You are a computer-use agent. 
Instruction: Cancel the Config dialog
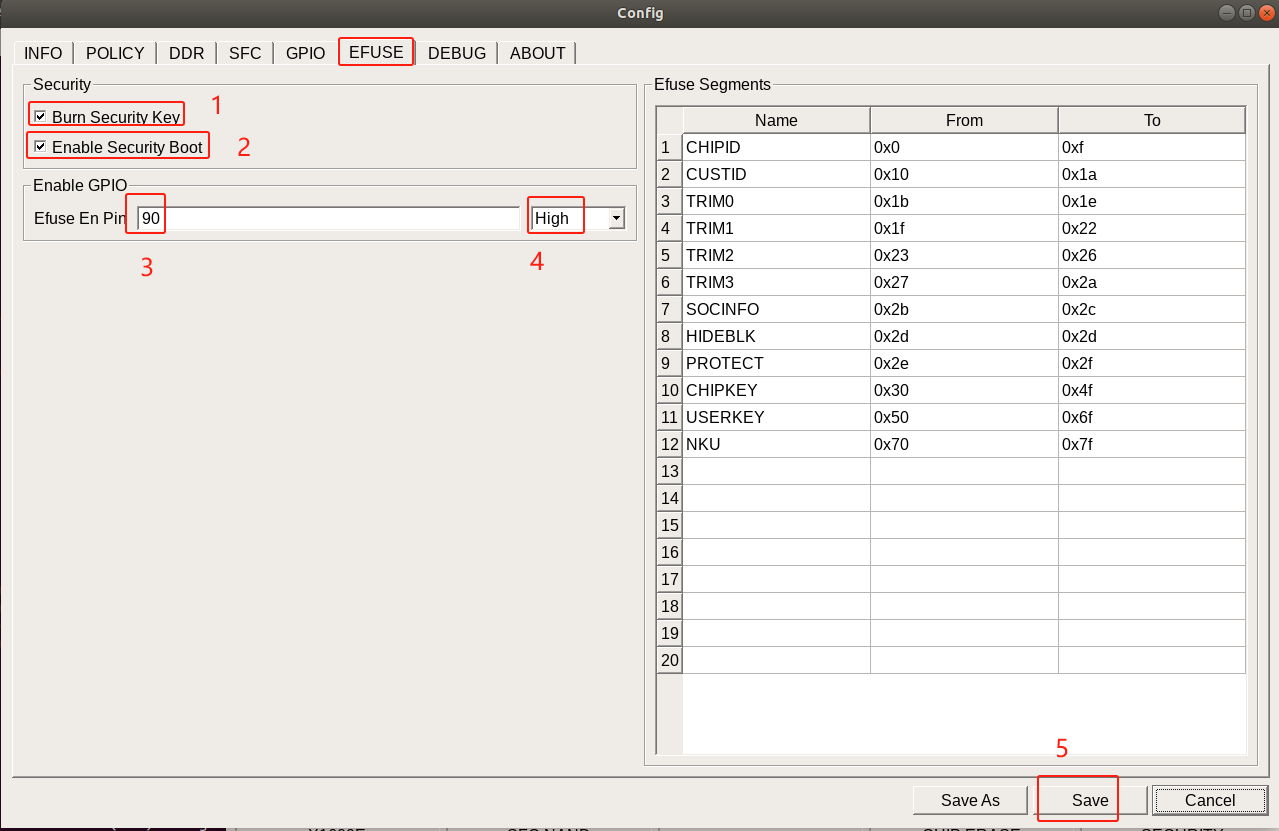pyautogui.click(x=1209, y=800)
